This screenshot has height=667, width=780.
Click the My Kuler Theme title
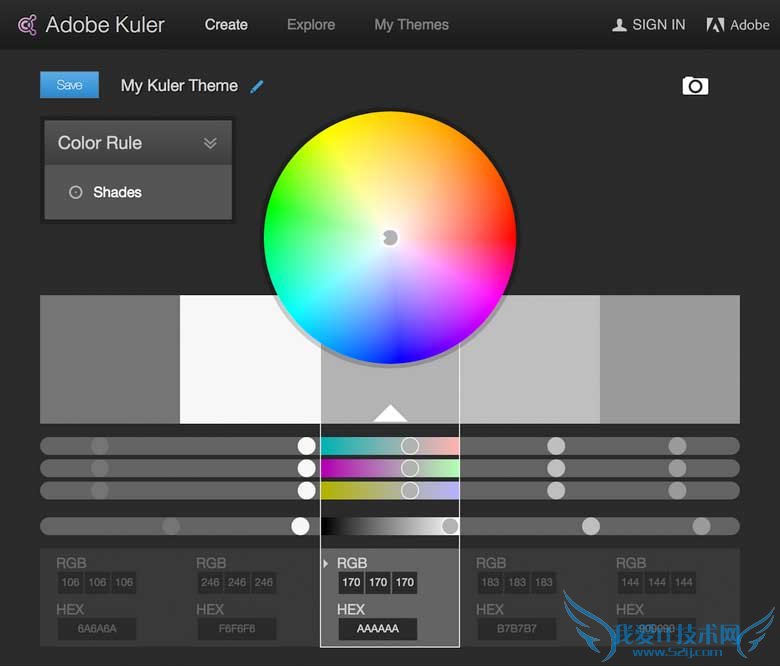179,86
